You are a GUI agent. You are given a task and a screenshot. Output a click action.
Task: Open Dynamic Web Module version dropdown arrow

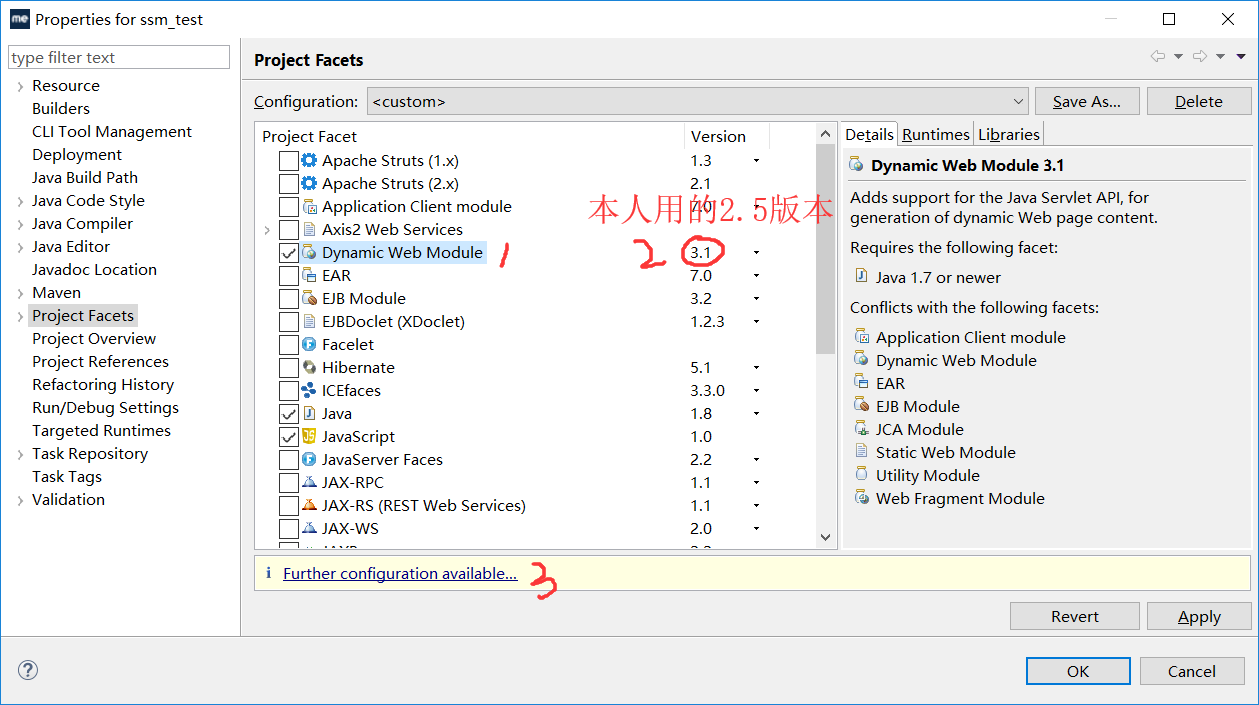tap(756, 253)
